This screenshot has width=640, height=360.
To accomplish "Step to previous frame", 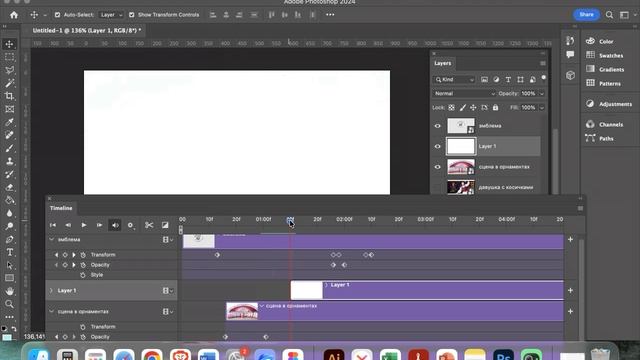I will click(x=68, y=225).
